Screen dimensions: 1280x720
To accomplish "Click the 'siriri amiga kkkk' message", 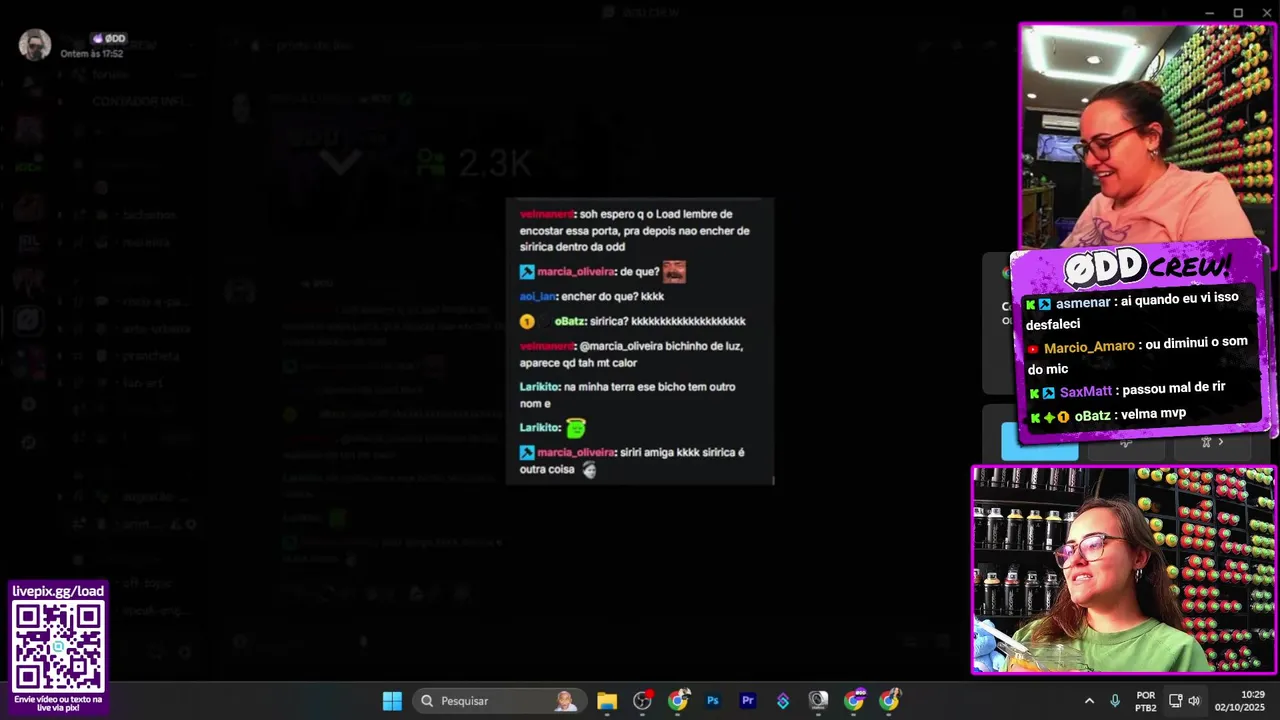I will coord(633,460).
